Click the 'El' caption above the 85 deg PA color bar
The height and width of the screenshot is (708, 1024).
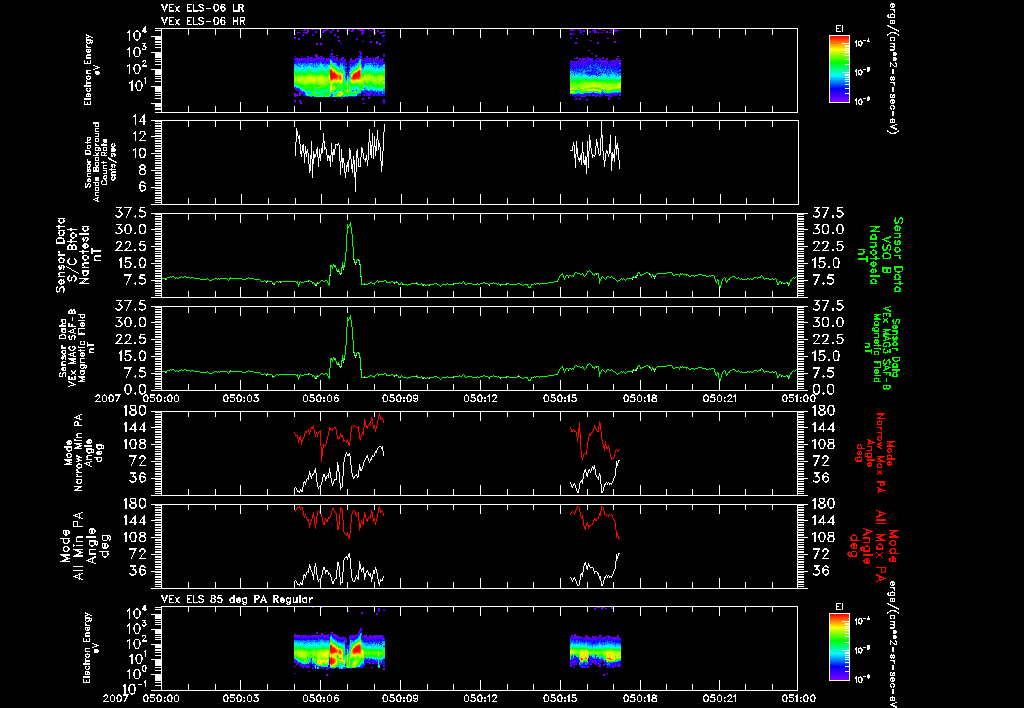839,607
